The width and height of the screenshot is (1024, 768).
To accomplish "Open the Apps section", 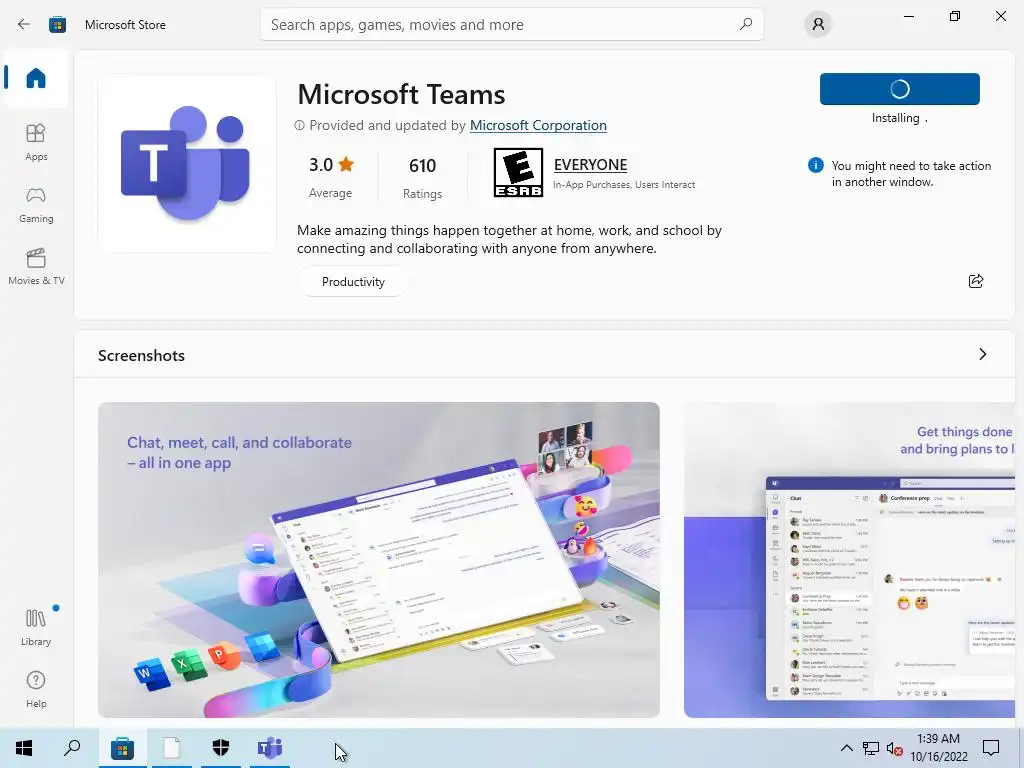I will (x=36, y=142).
